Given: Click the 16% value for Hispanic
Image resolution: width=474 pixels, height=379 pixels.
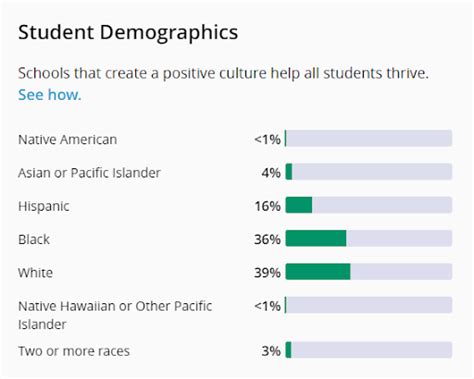Looking at the screenshot, I should (268, 206).
